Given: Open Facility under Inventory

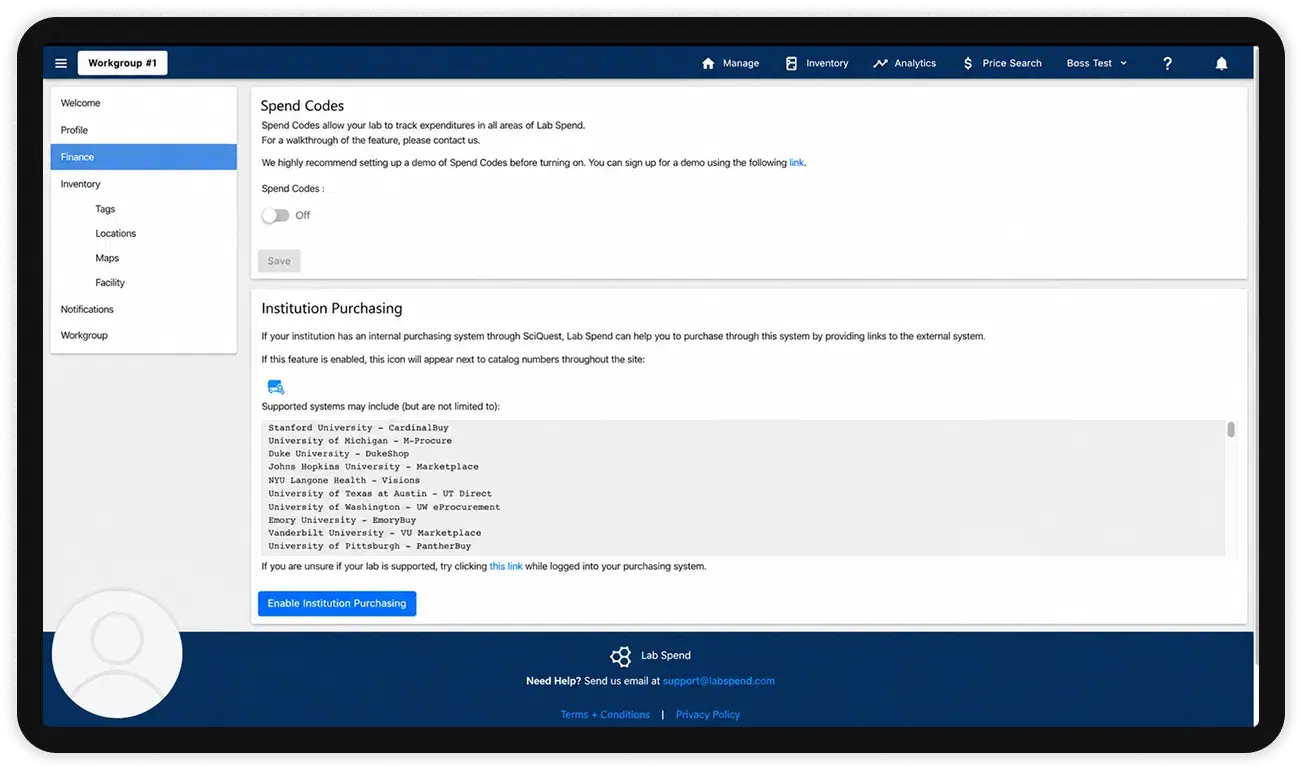Looking at the screenshot, I should coord(110,283).
